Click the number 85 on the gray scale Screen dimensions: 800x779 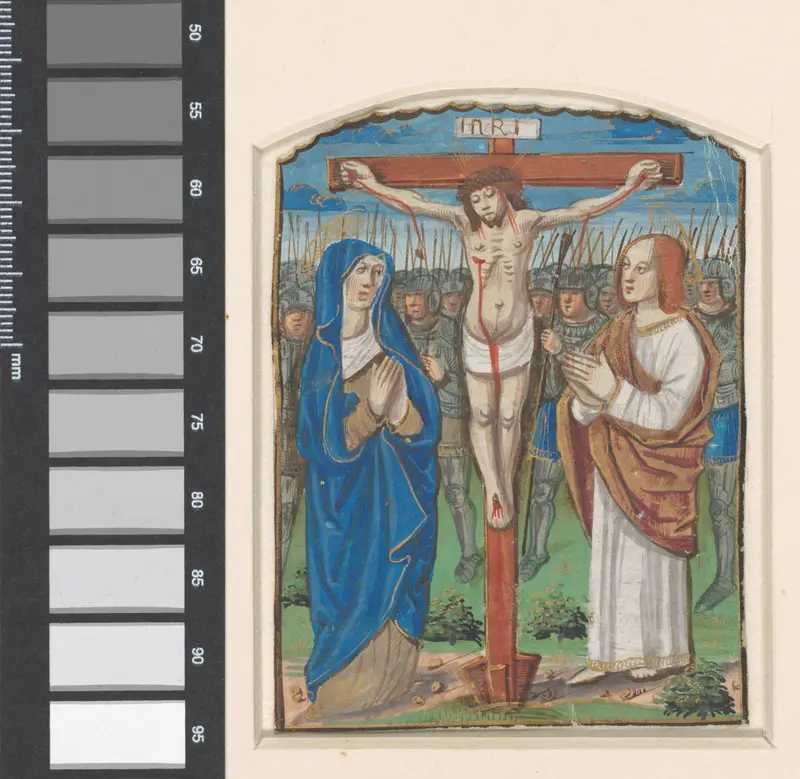point(197,579)
